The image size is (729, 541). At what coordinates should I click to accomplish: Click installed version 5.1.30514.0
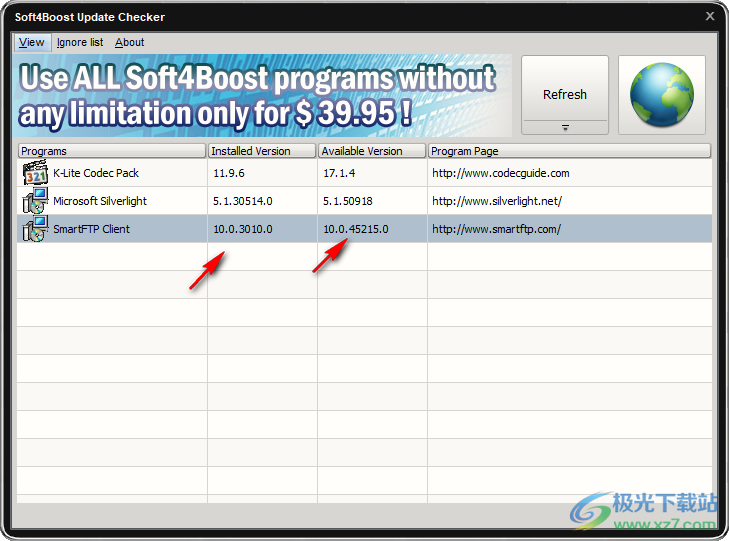[x=243, y=201]
